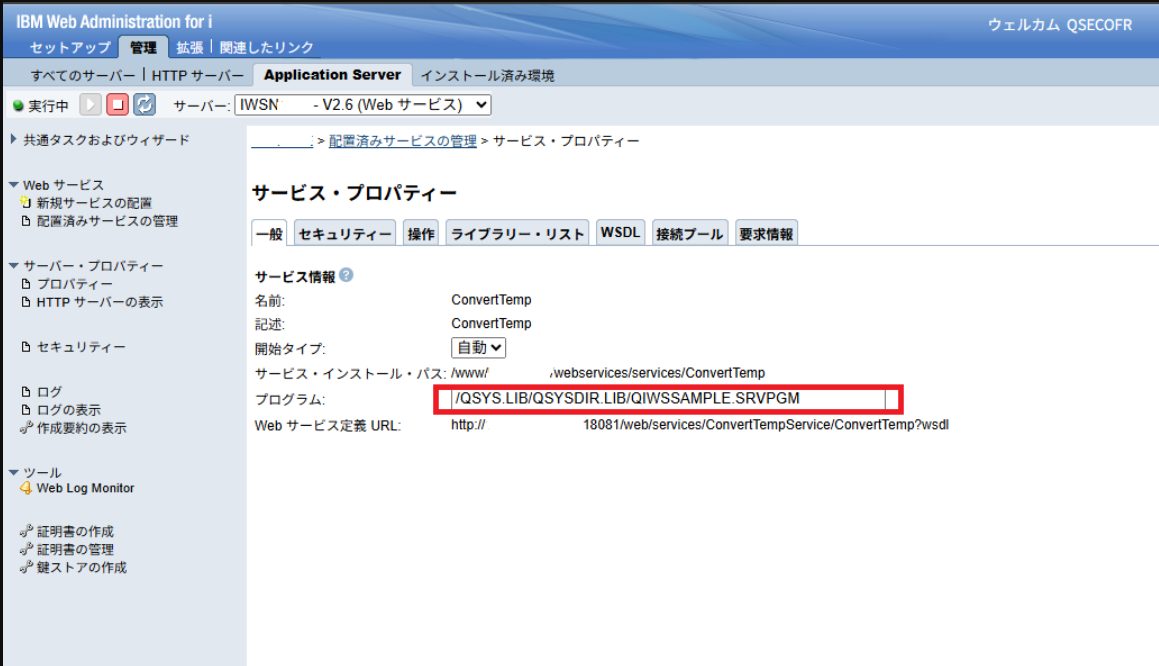Click the page icon next to プロパティー
The image size is (1159, 666).
pos(26,283)
